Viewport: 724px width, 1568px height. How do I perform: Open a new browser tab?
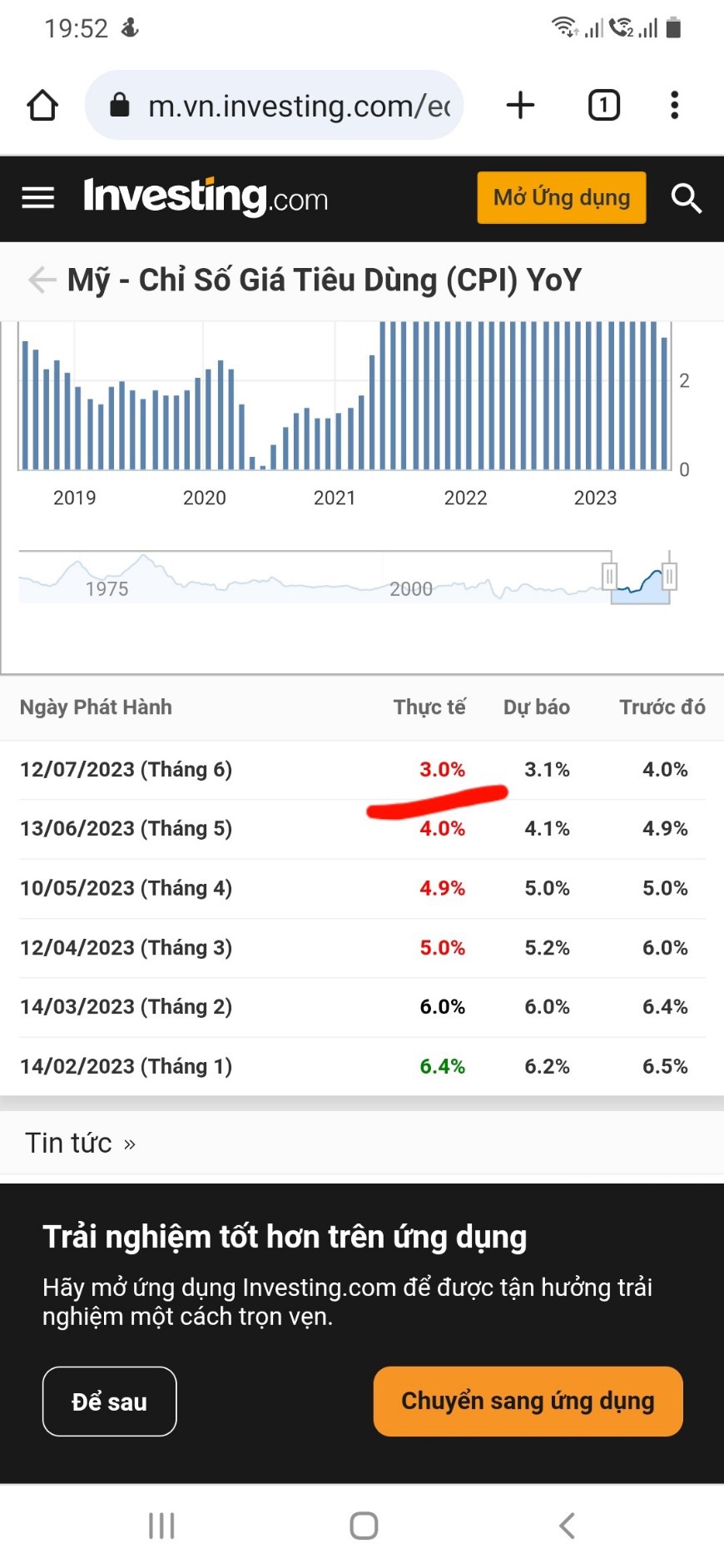[520, 106]
